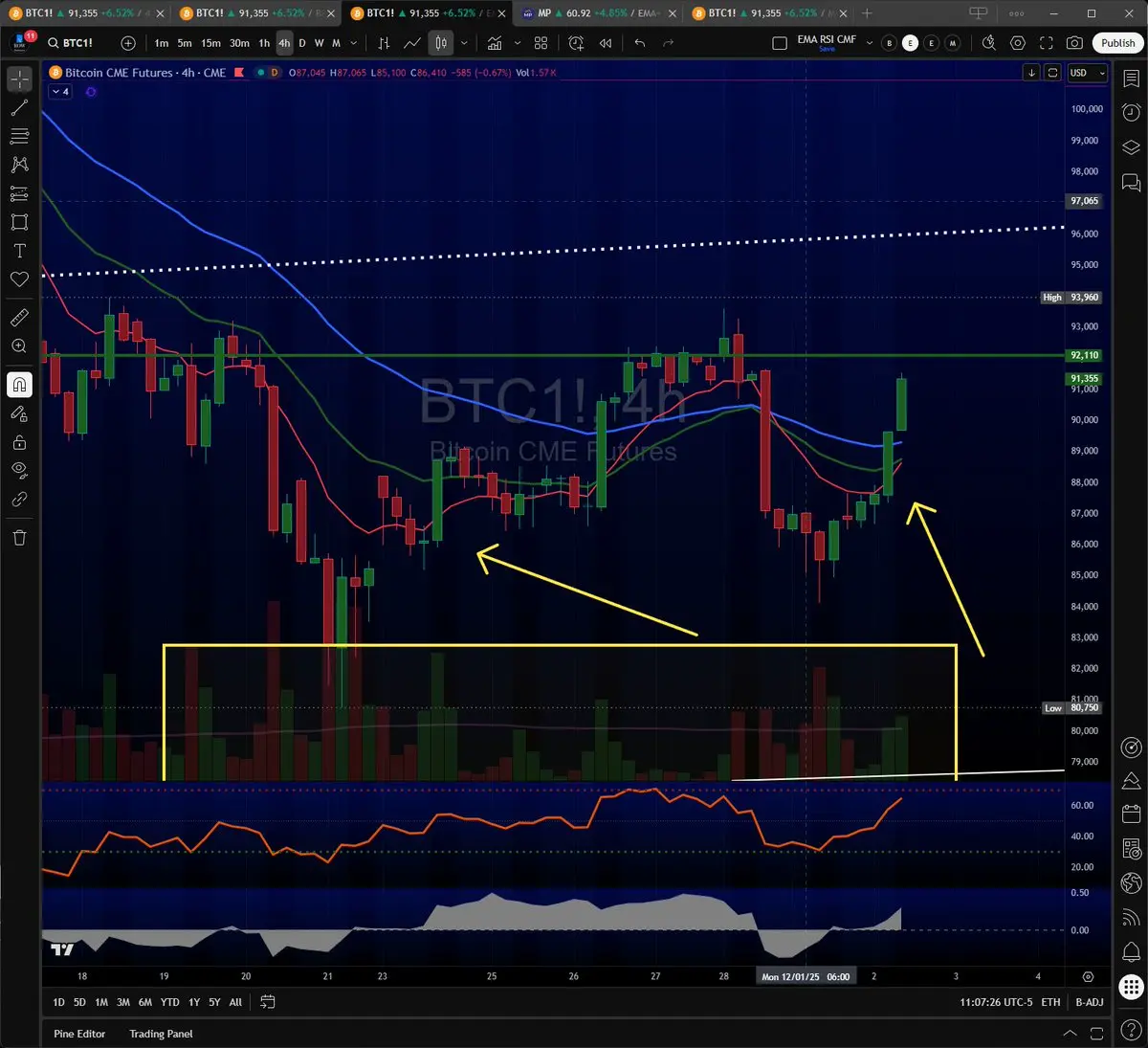This screenshot has width=1148, height=1048.
Task: Toggle stay in drawing mode
Action: click(19, 413)
